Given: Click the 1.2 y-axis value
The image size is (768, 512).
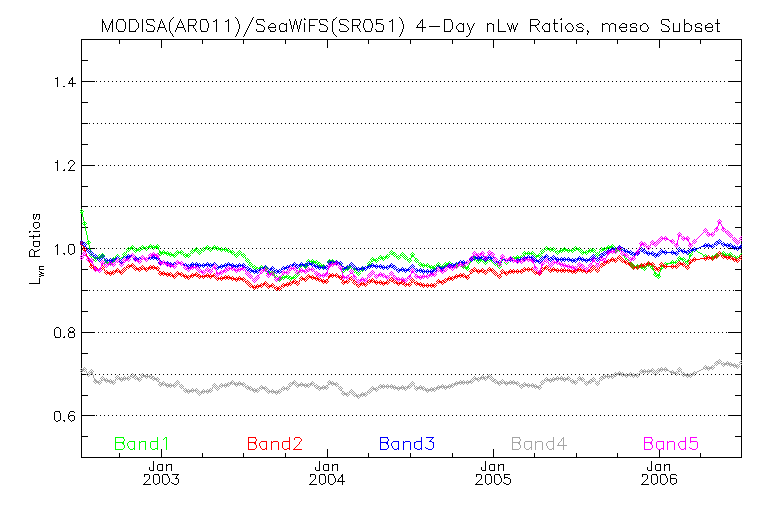Looking at the screenshot, I should pos(64,166).
